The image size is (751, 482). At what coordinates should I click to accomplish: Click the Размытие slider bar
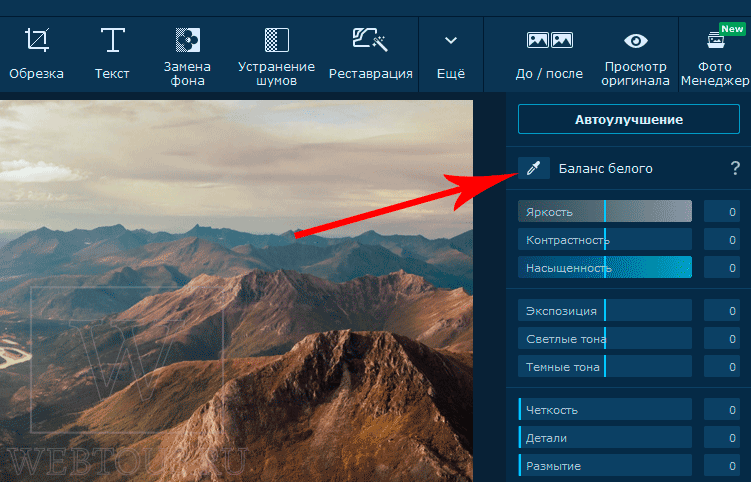click(x=605, y=466)
